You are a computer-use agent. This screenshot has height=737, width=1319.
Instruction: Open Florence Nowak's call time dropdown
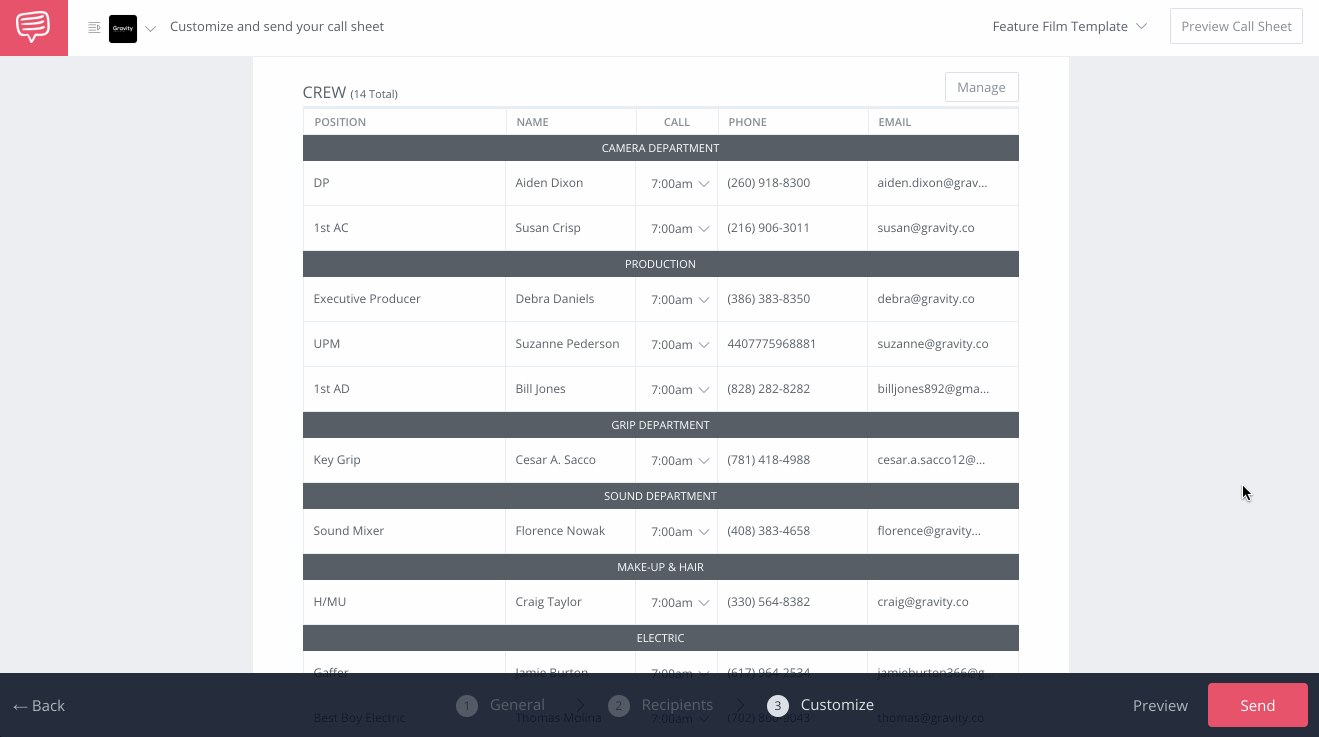(x=677, y=531)
